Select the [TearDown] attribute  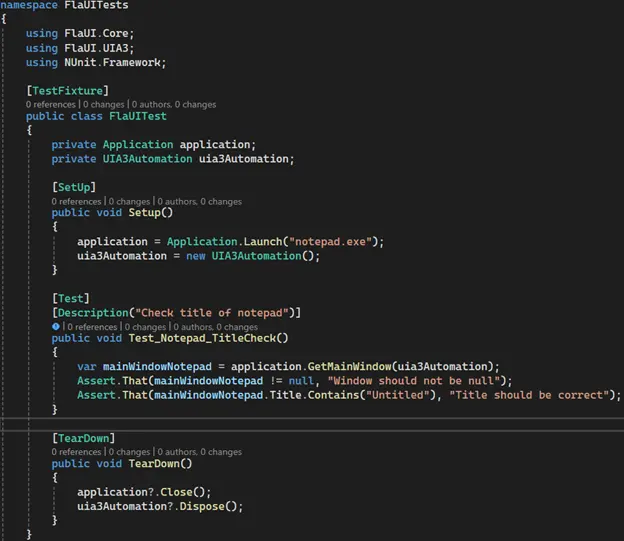coord(83,438)
